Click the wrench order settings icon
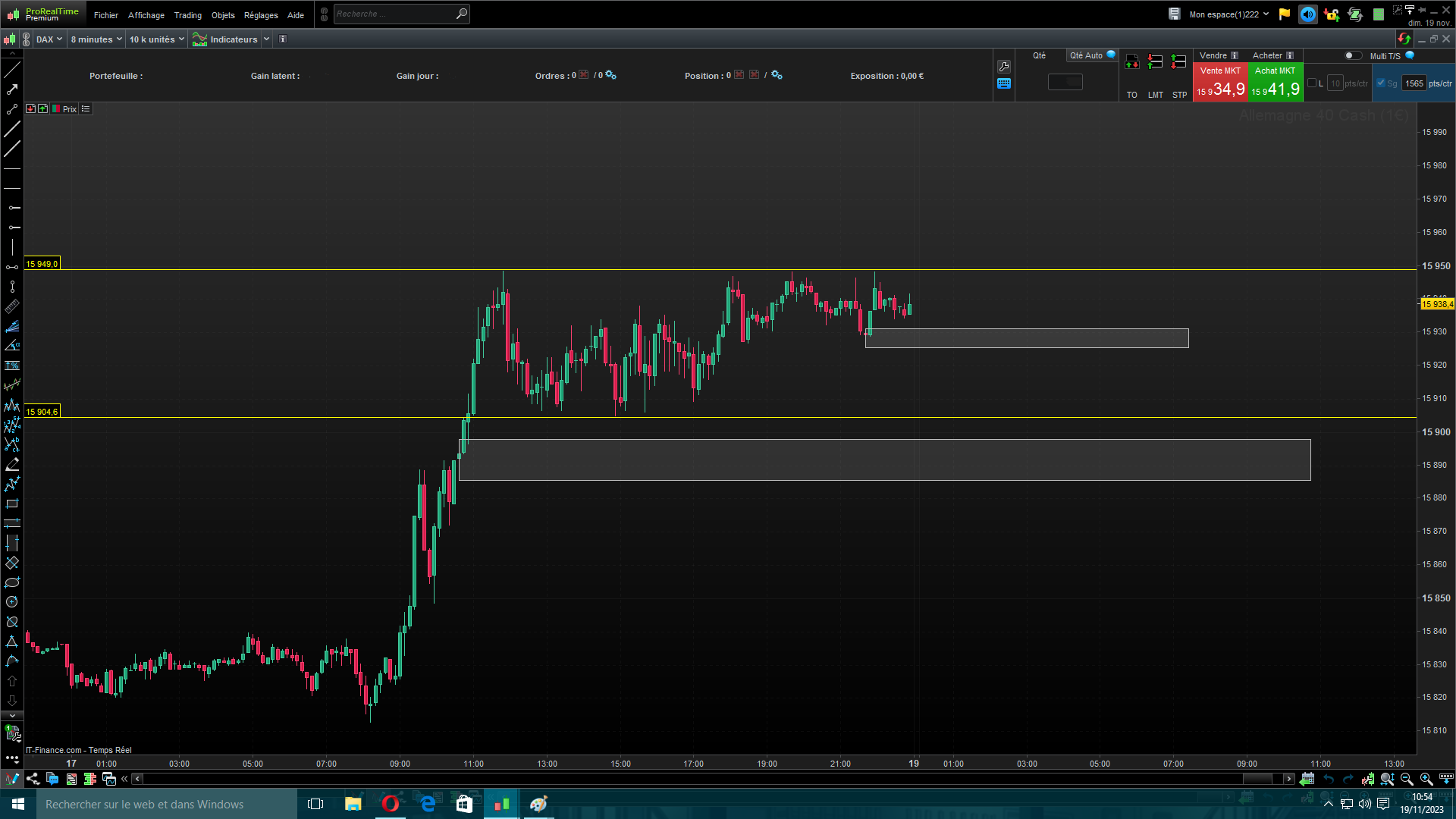1456x819 pixels. coord(1004,67)
